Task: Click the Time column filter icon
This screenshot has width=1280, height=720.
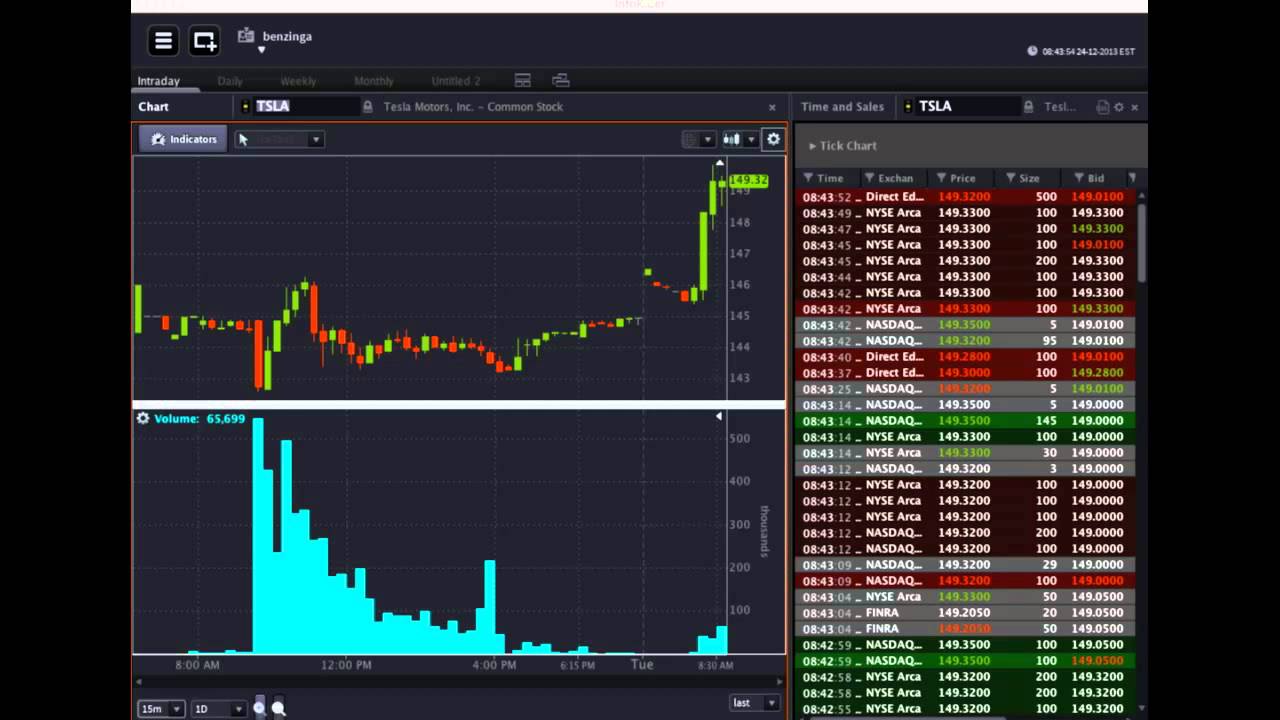Action: [807, 178]
